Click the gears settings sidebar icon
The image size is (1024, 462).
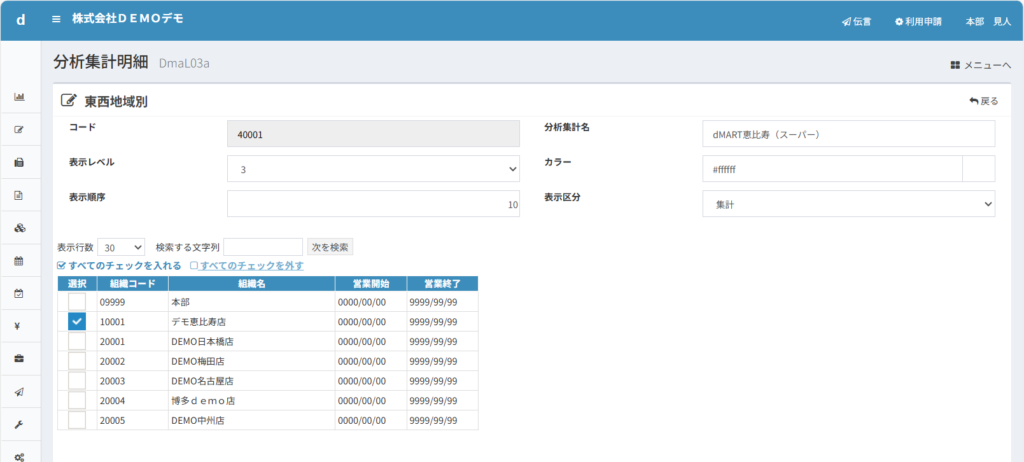pos(19,456)
